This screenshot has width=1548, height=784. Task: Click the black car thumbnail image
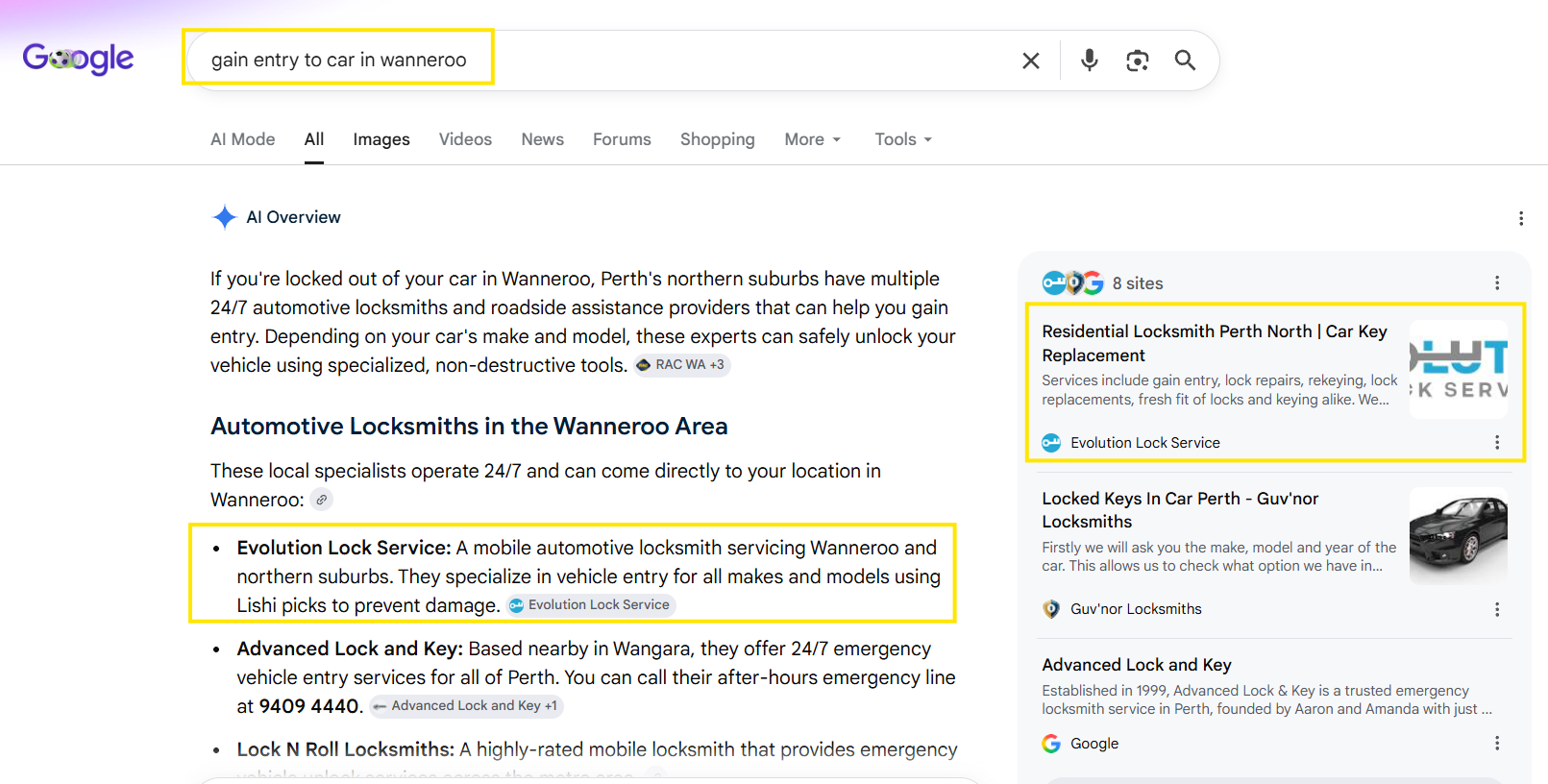click(x=1459, y=536)
